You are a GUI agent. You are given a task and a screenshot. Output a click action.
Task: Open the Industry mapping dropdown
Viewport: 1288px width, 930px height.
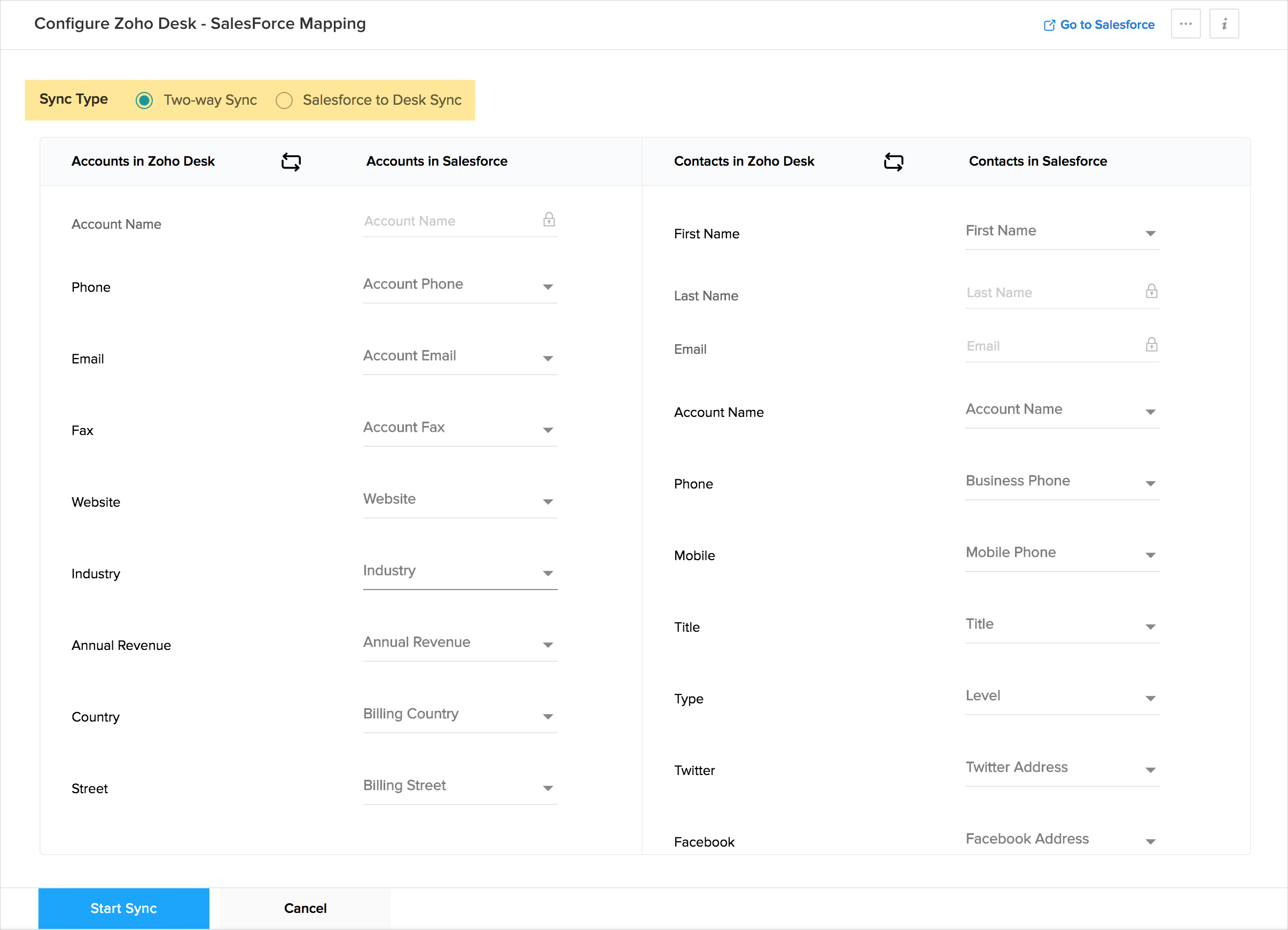548,572
